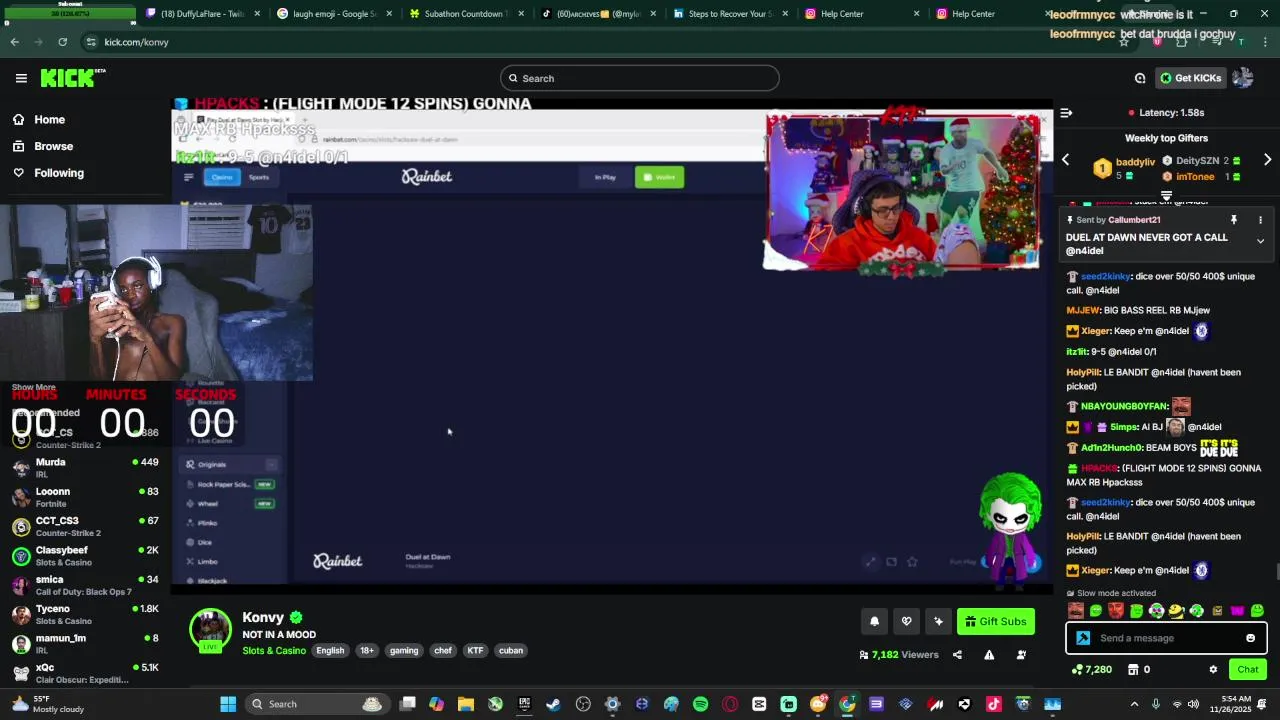
Task: Open the Kick hamburger menu
Action: [21, 78]
